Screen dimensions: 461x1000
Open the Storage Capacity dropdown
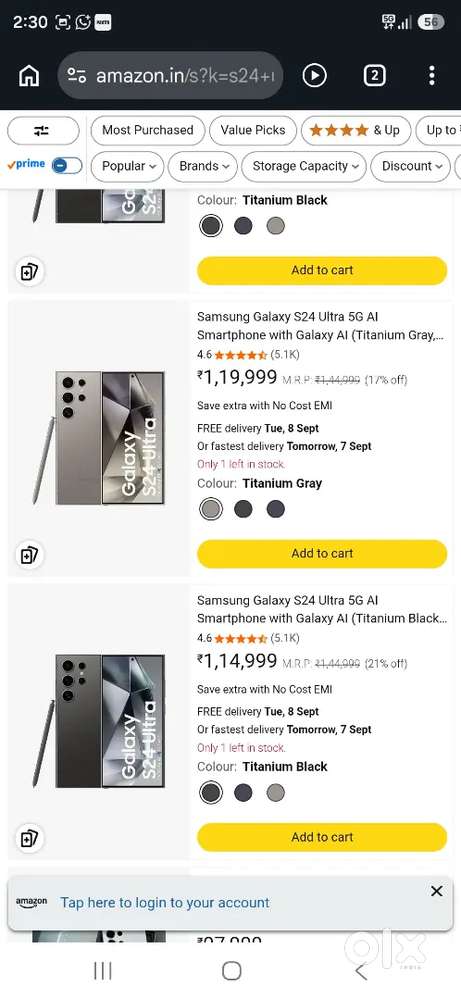304,166
